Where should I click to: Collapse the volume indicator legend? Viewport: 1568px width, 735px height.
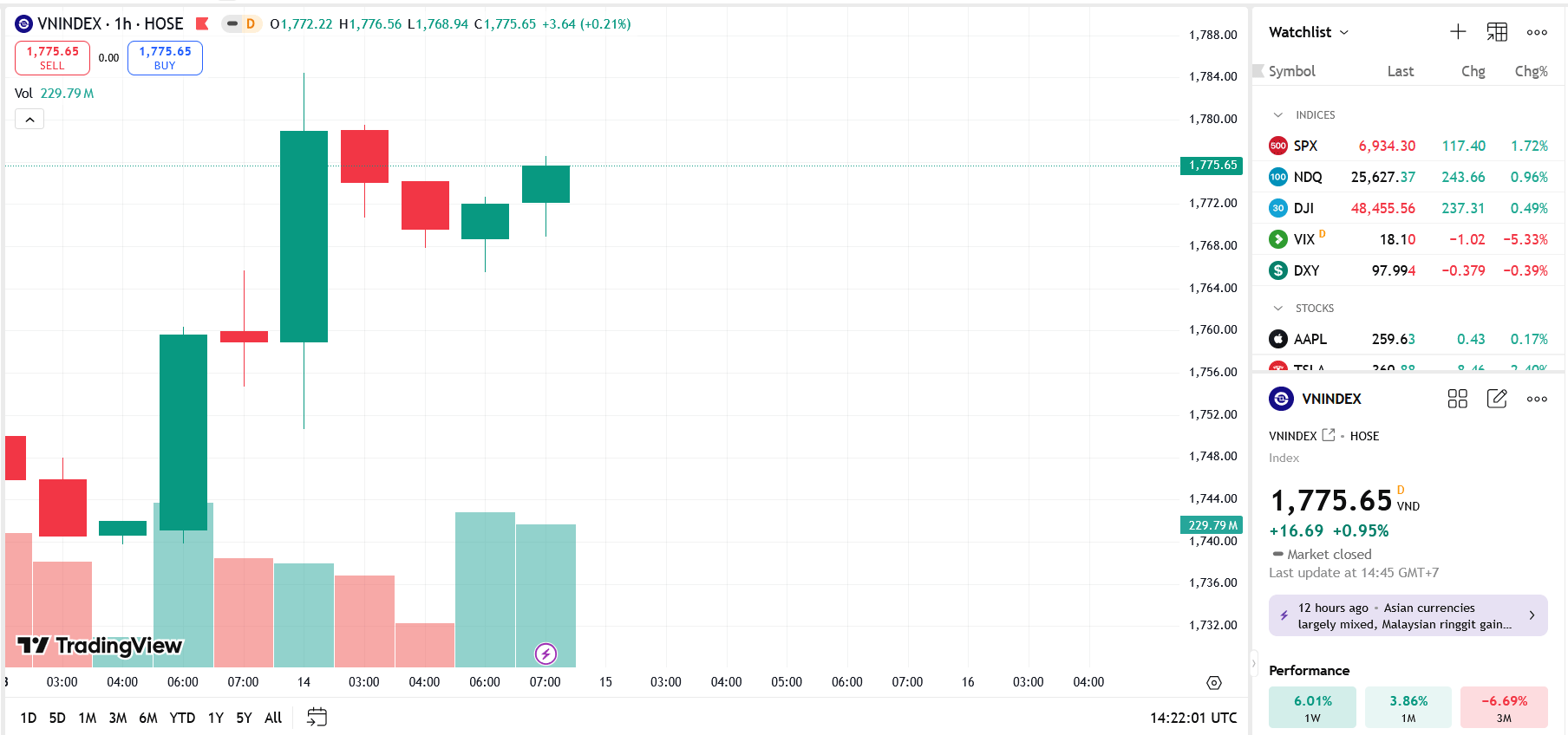point(29,120)
